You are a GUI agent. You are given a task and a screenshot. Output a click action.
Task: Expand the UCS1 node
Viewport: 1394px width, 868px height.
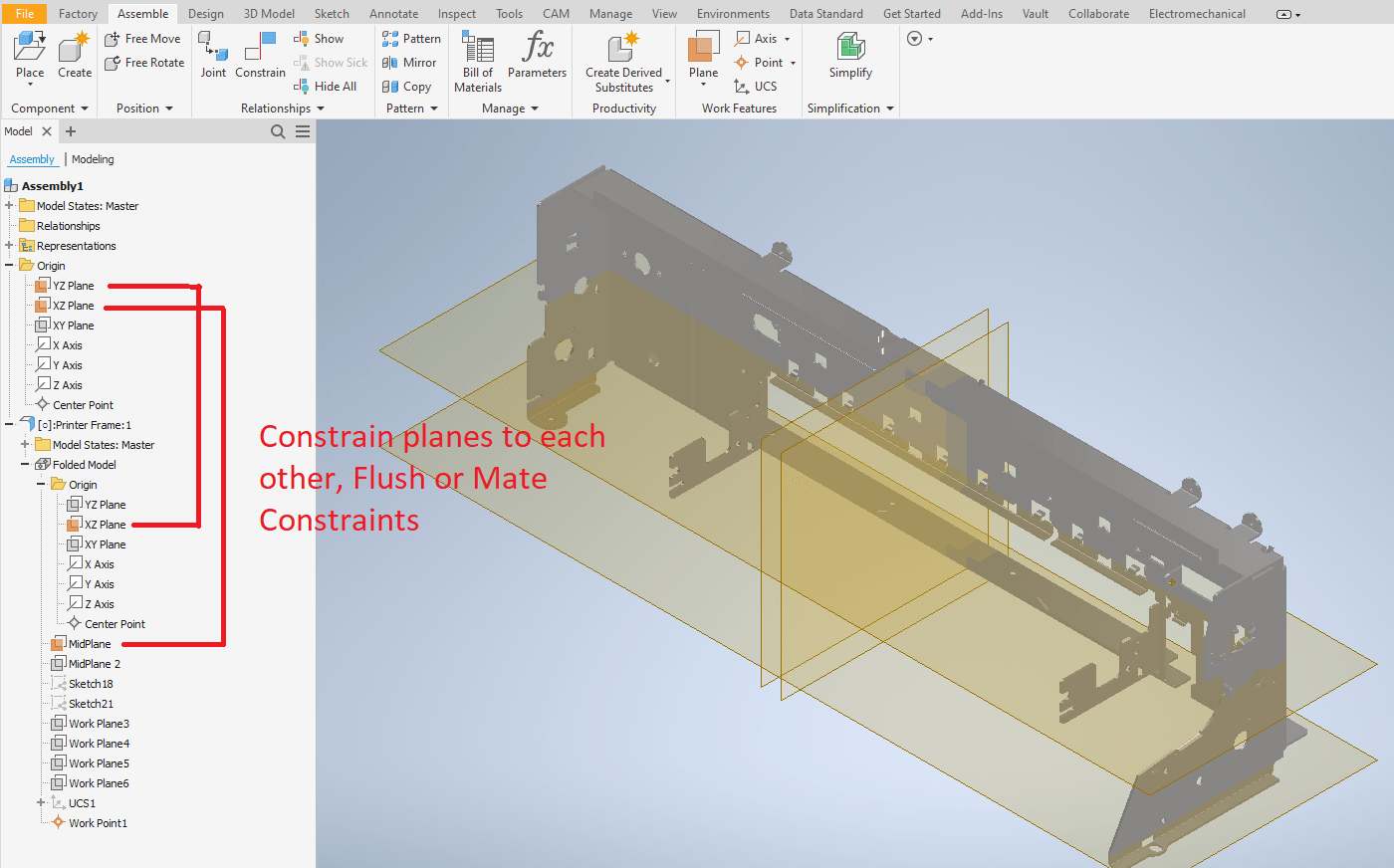point(41,803)
